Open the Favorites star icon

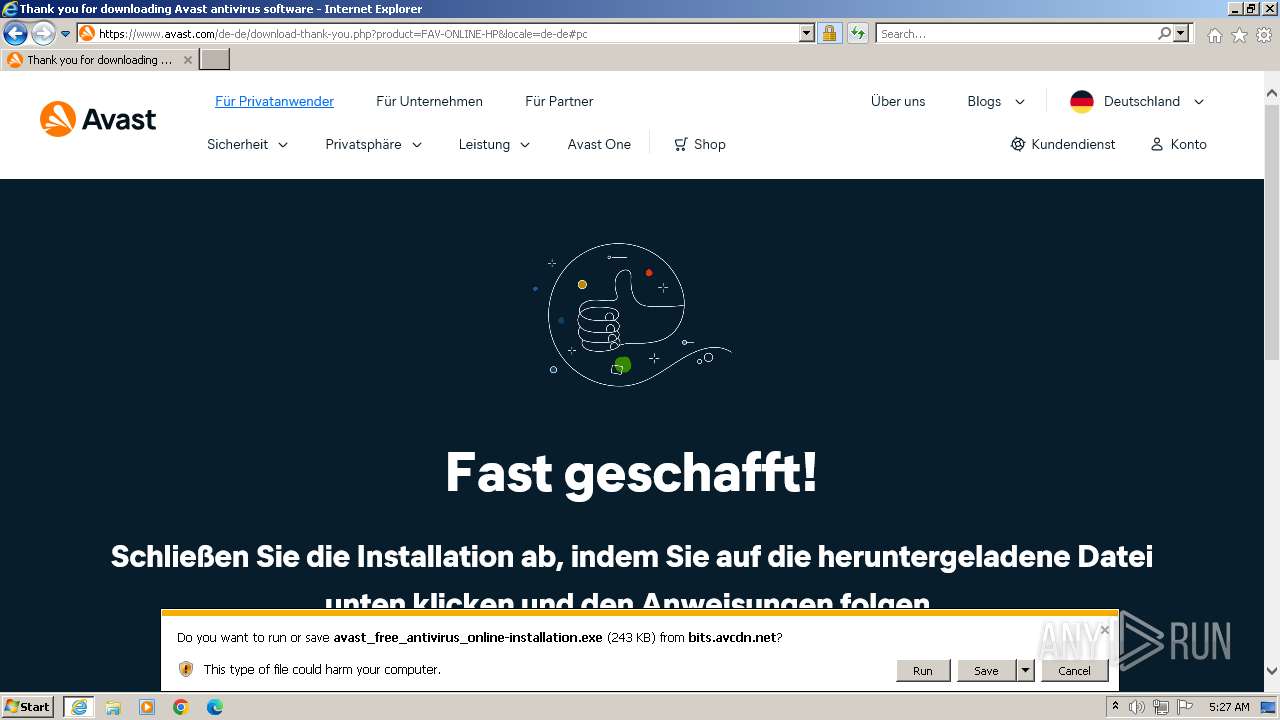[x=1239, y=35]
